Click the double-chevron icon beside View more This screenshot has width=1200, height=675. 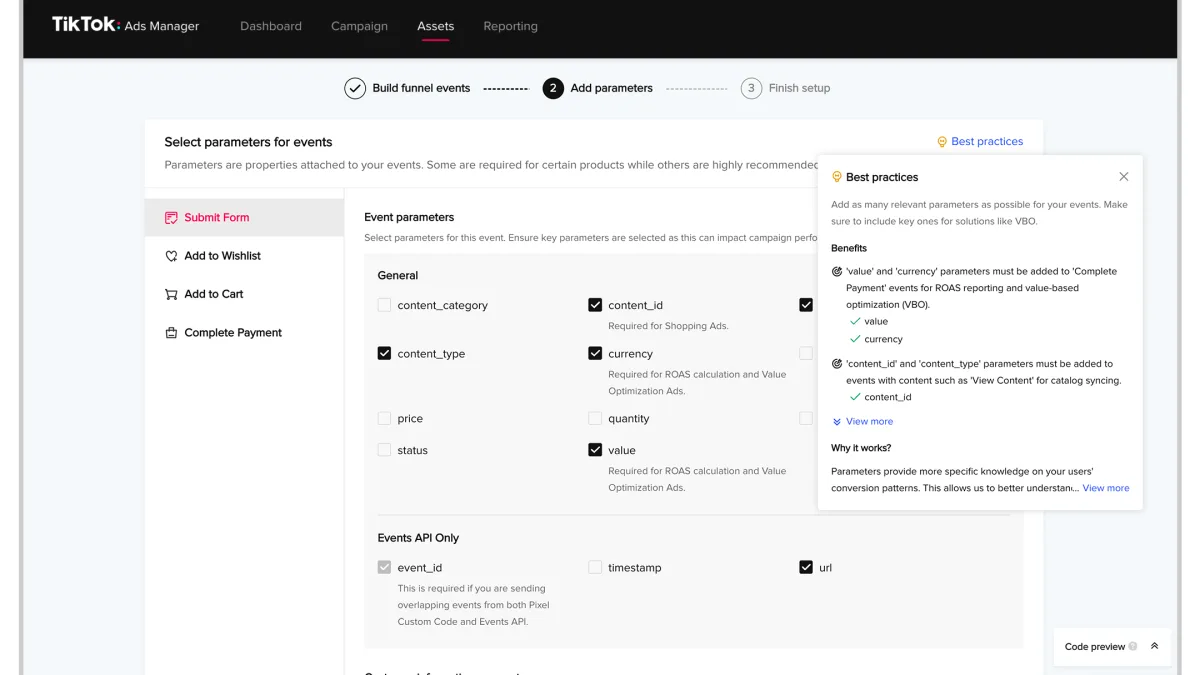(x=837, y=422)
